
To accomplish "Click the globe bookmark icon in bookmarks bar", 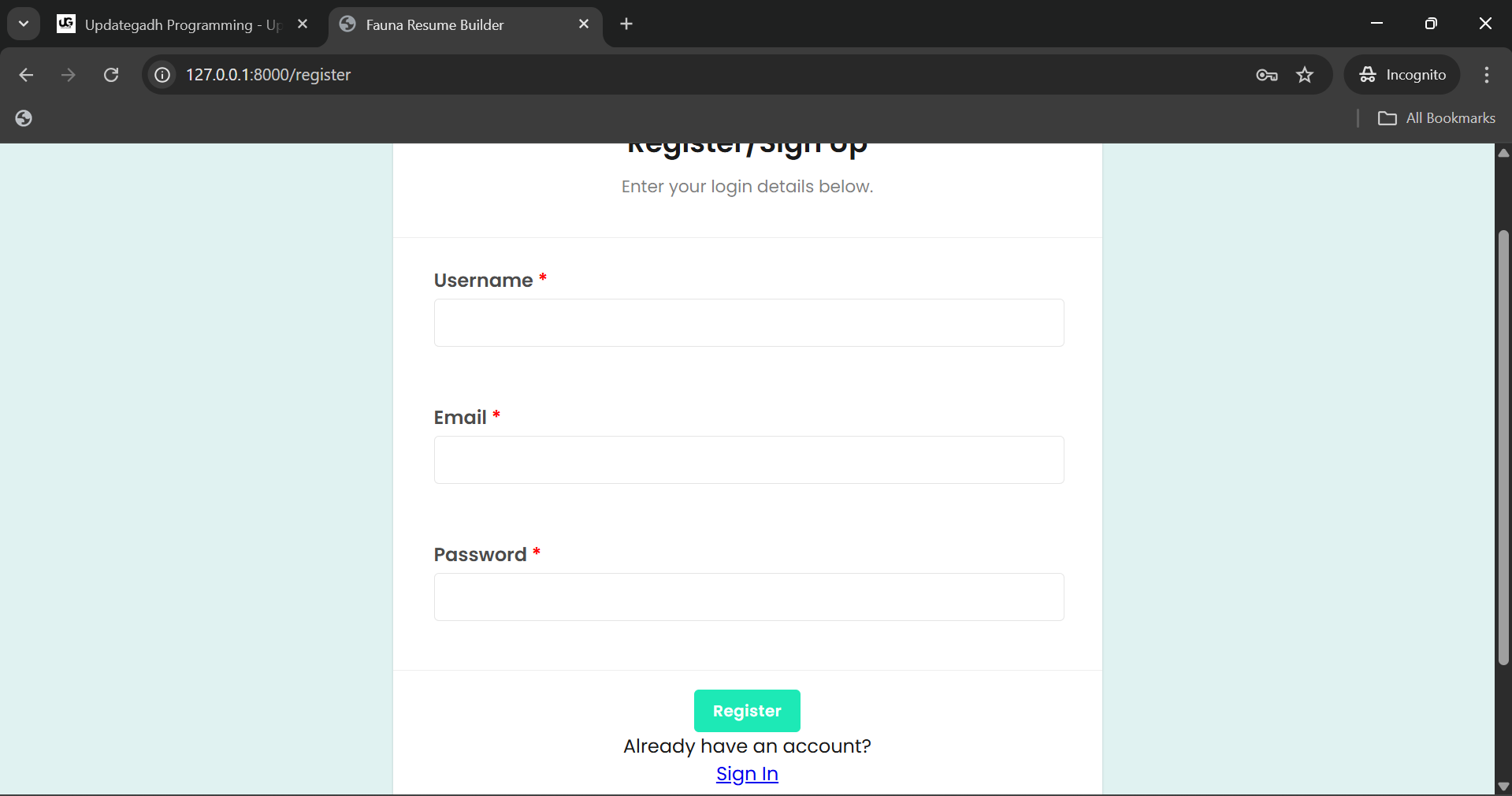I will pyautogui.click(x=24, y=118).
